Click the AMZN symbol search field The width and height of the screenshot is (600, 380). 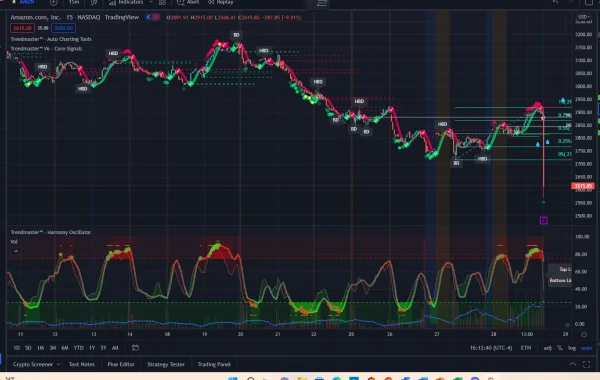coord(26,2)
